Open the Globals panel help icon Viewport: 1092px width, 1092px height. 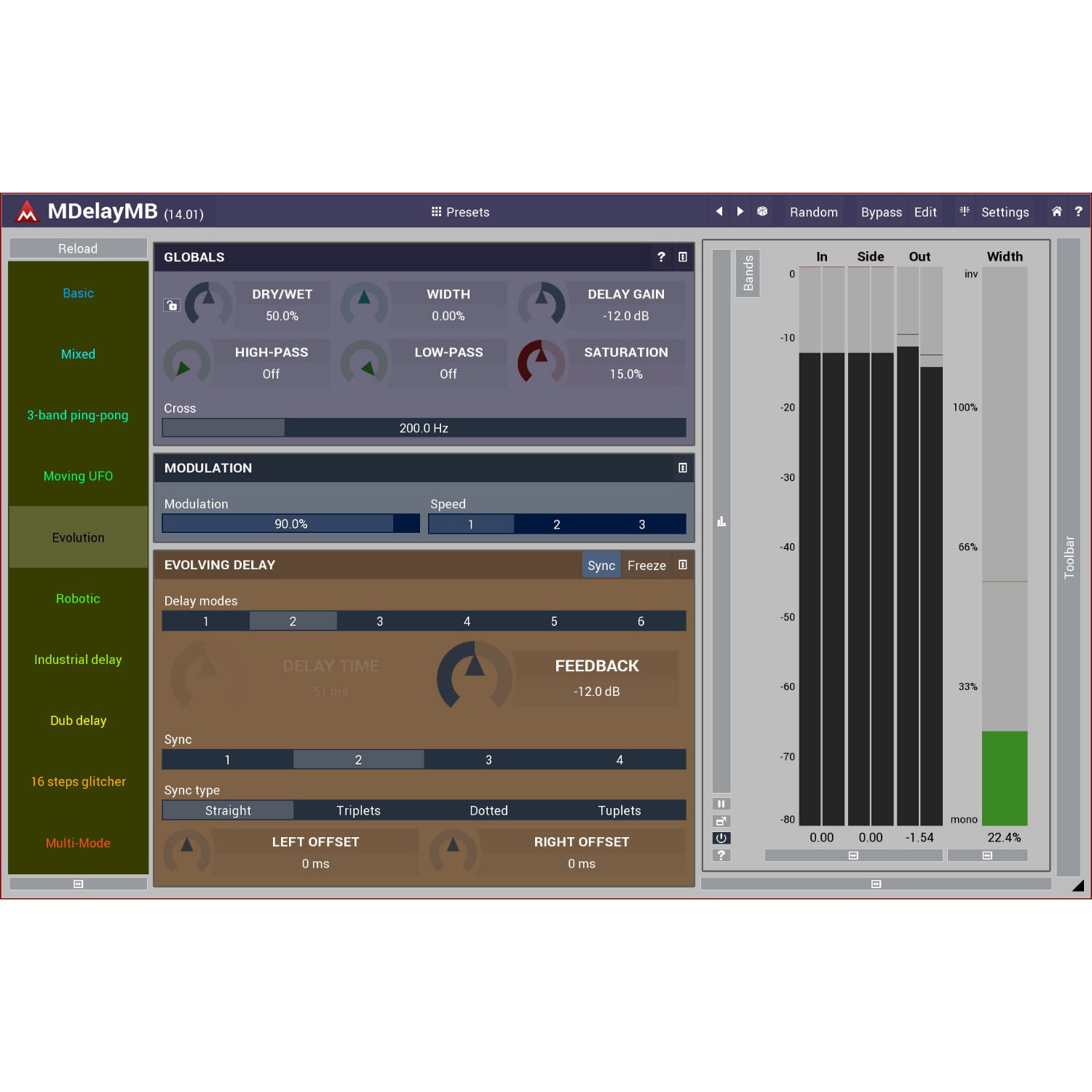point(661,257)
